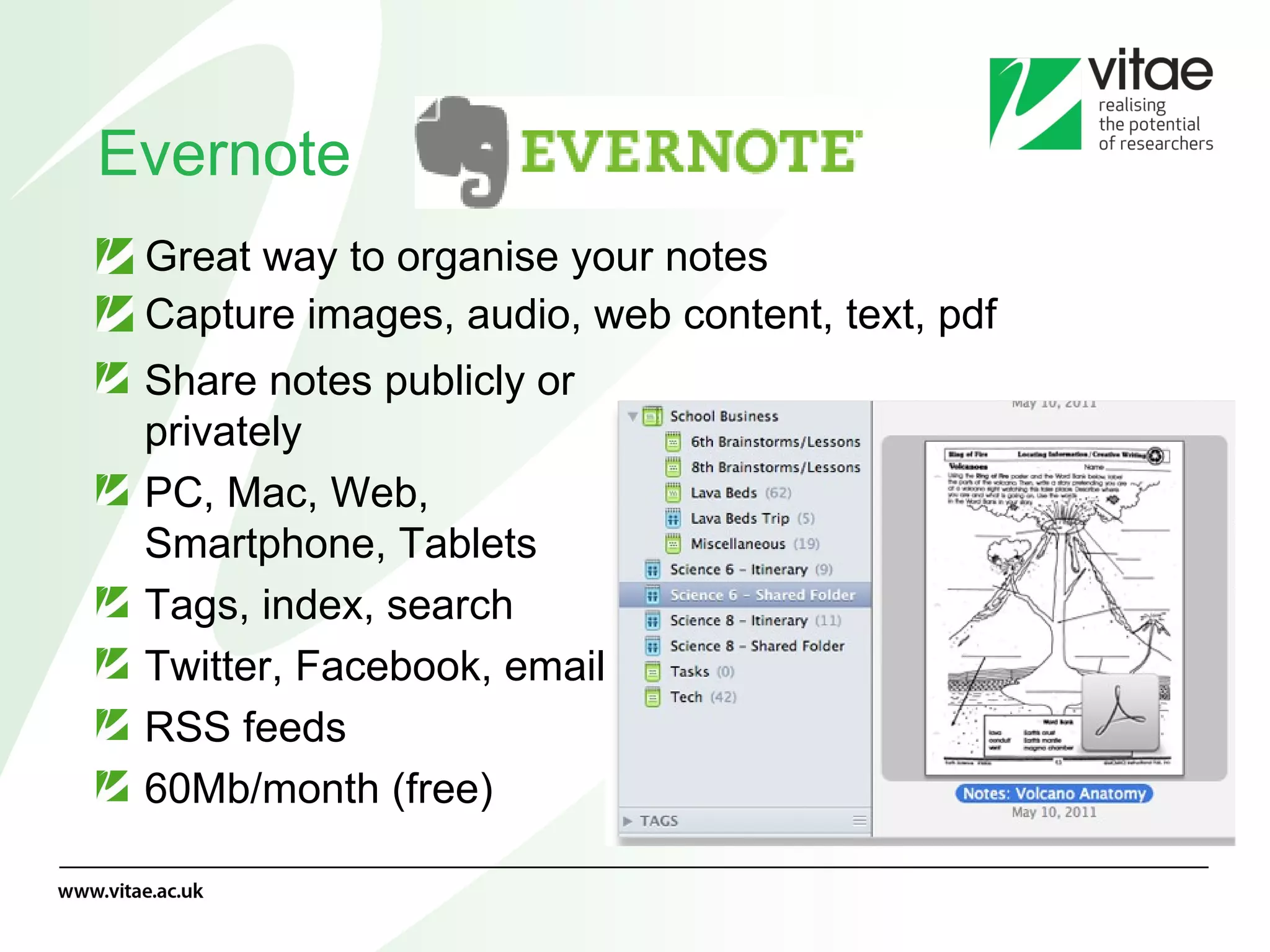Open Science 6 - Itinerary (9) notebook
Viewport: 1270px width, 952px height.
751,569
